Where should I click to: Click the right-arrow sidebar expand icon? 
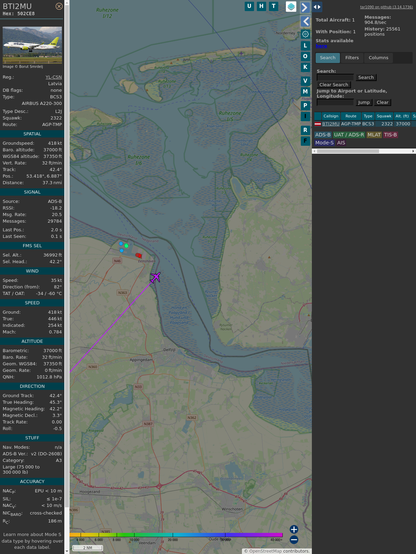[x=305, y=7]
